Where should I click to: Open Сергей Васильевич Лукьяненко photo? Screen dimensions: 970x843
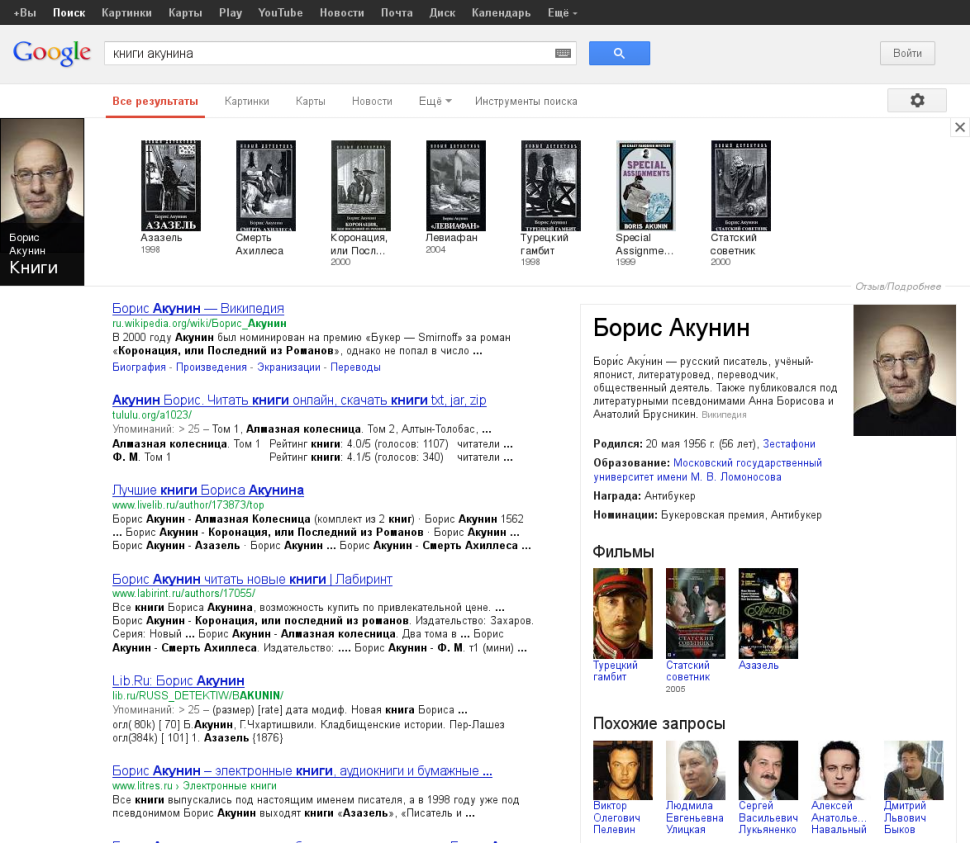click(768, 770)
